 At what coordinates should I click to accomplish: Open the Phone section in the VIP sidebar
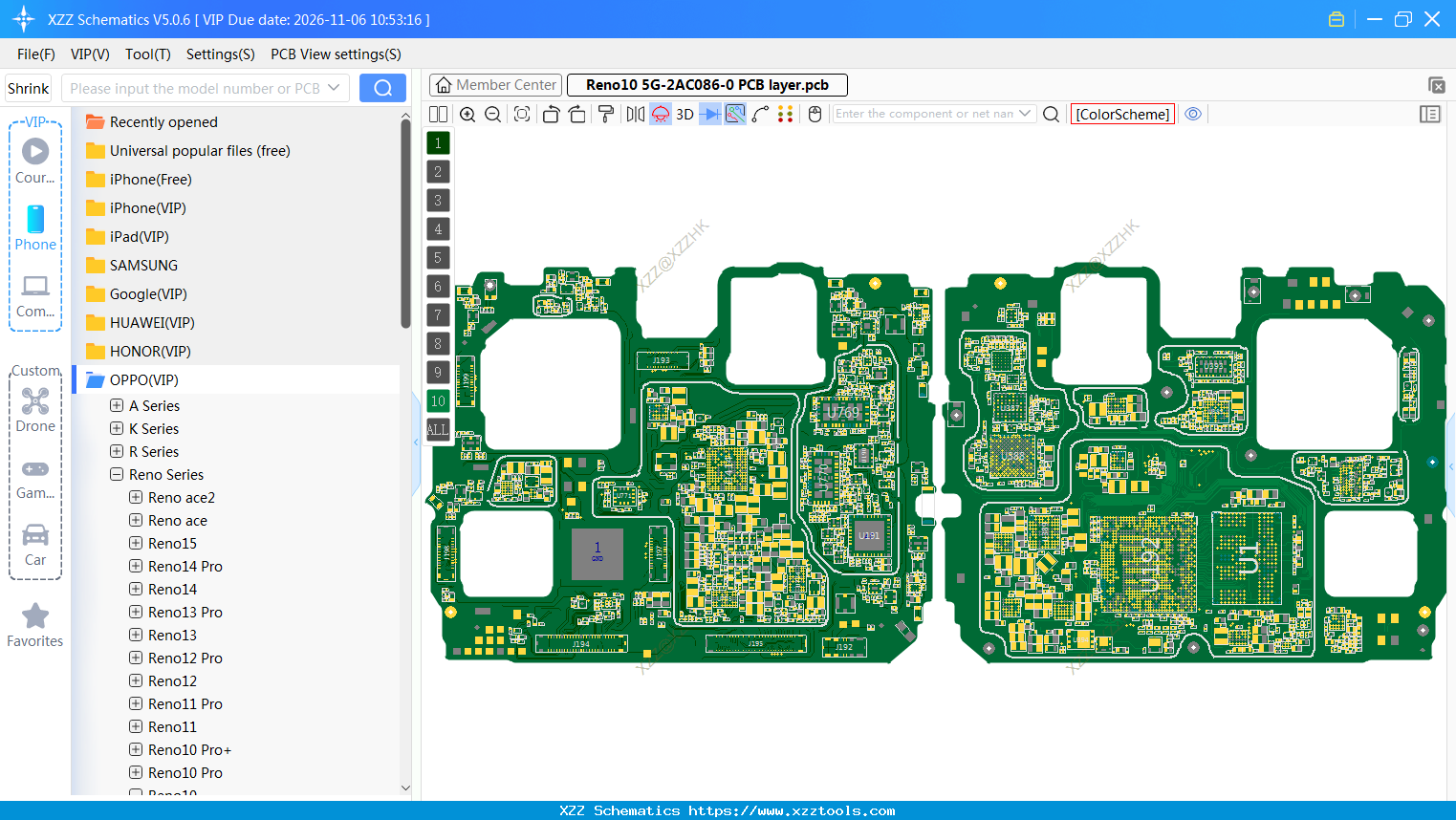[x=35, y=229]
